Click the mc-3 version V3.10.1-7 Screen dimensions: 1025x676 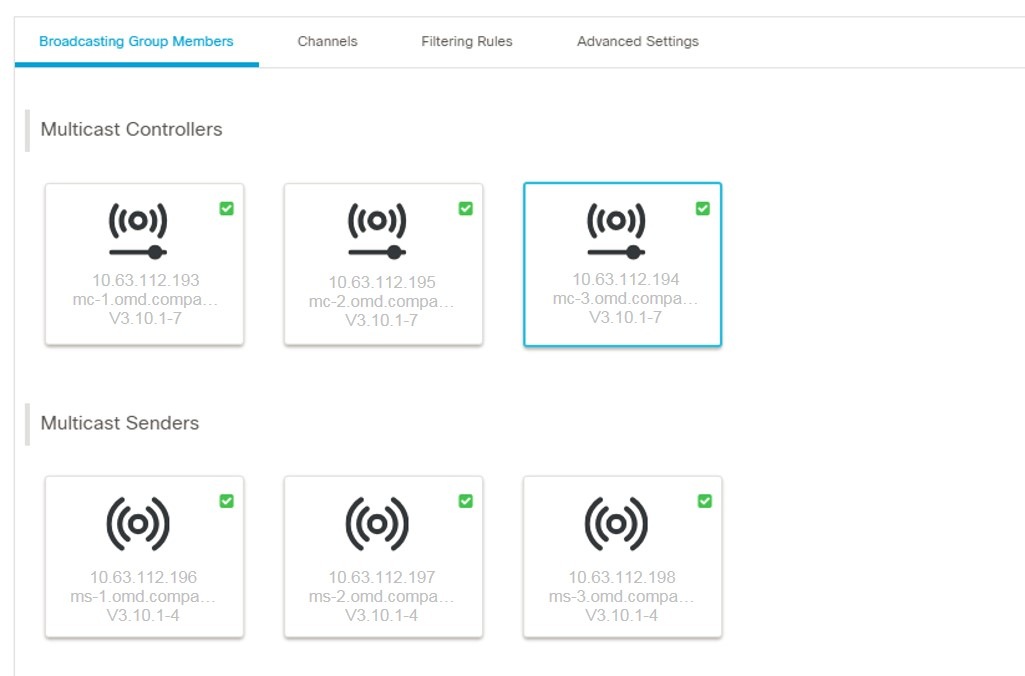pos(626,318)
